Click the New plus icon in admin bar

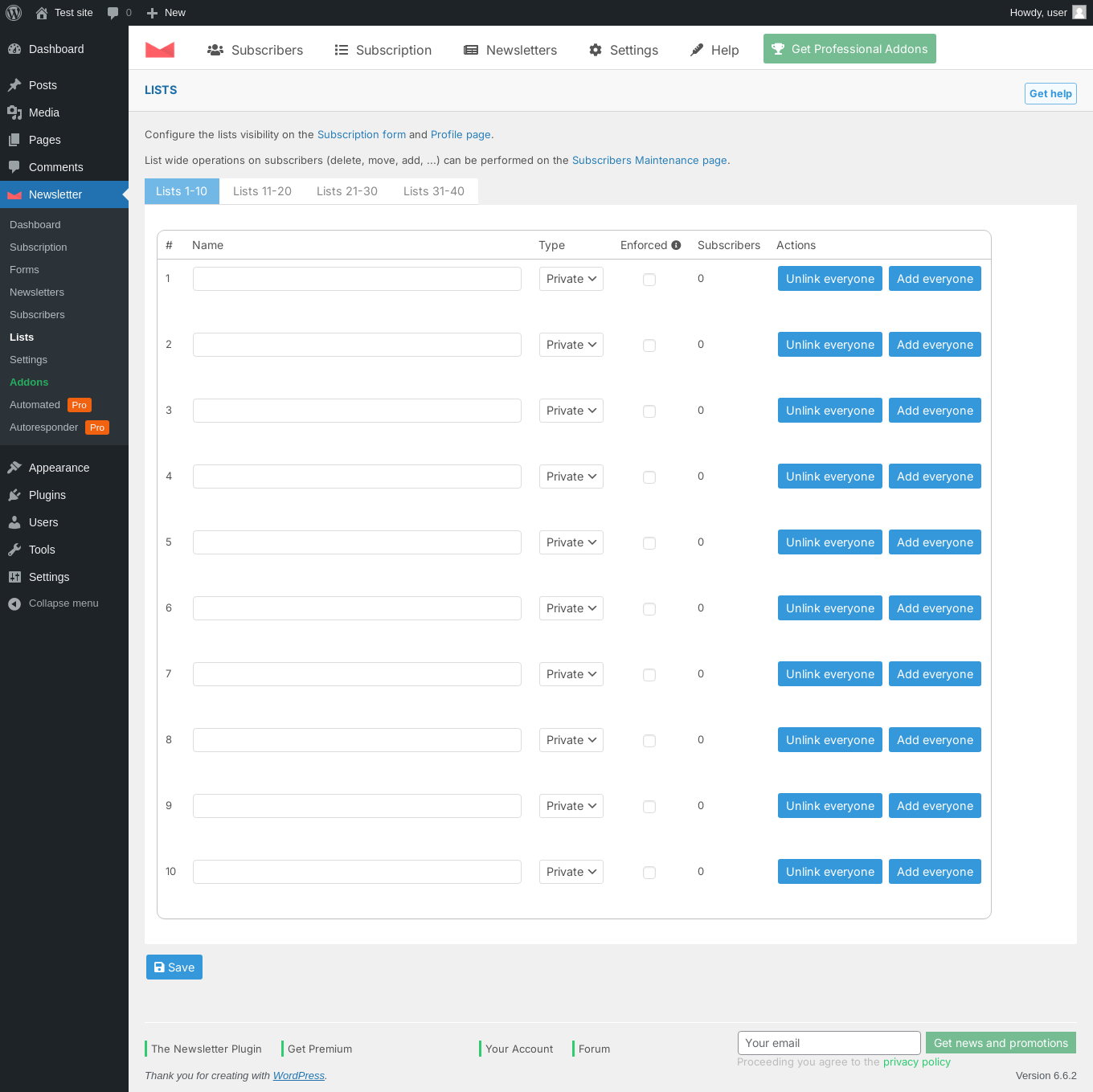coord(152,13)
